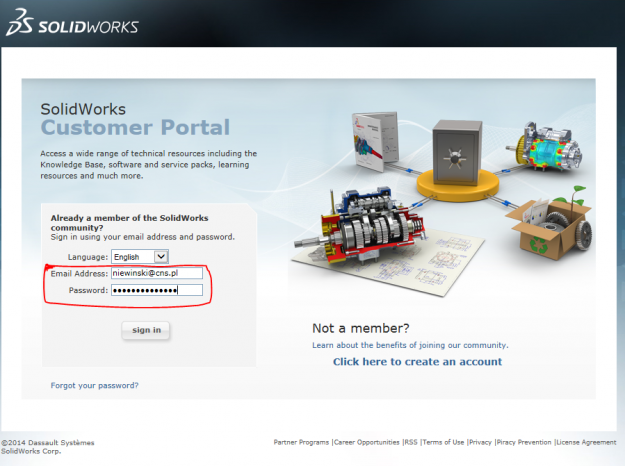625x466 pixels.
Task: Click the Customer Portal heading text
Action: pos(135,128)
